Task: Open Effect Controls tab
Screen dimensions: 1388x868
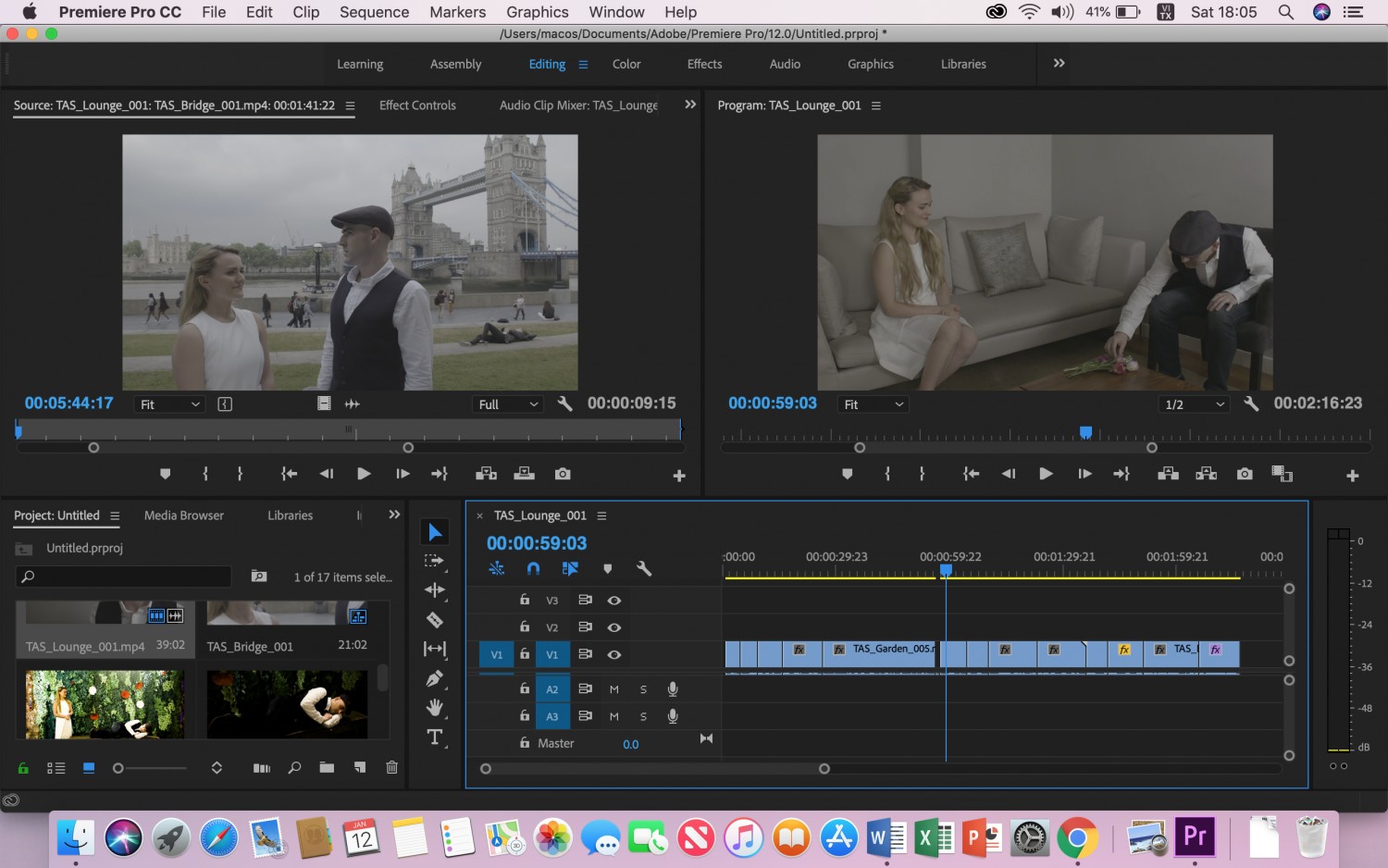Action: point(417,105)
